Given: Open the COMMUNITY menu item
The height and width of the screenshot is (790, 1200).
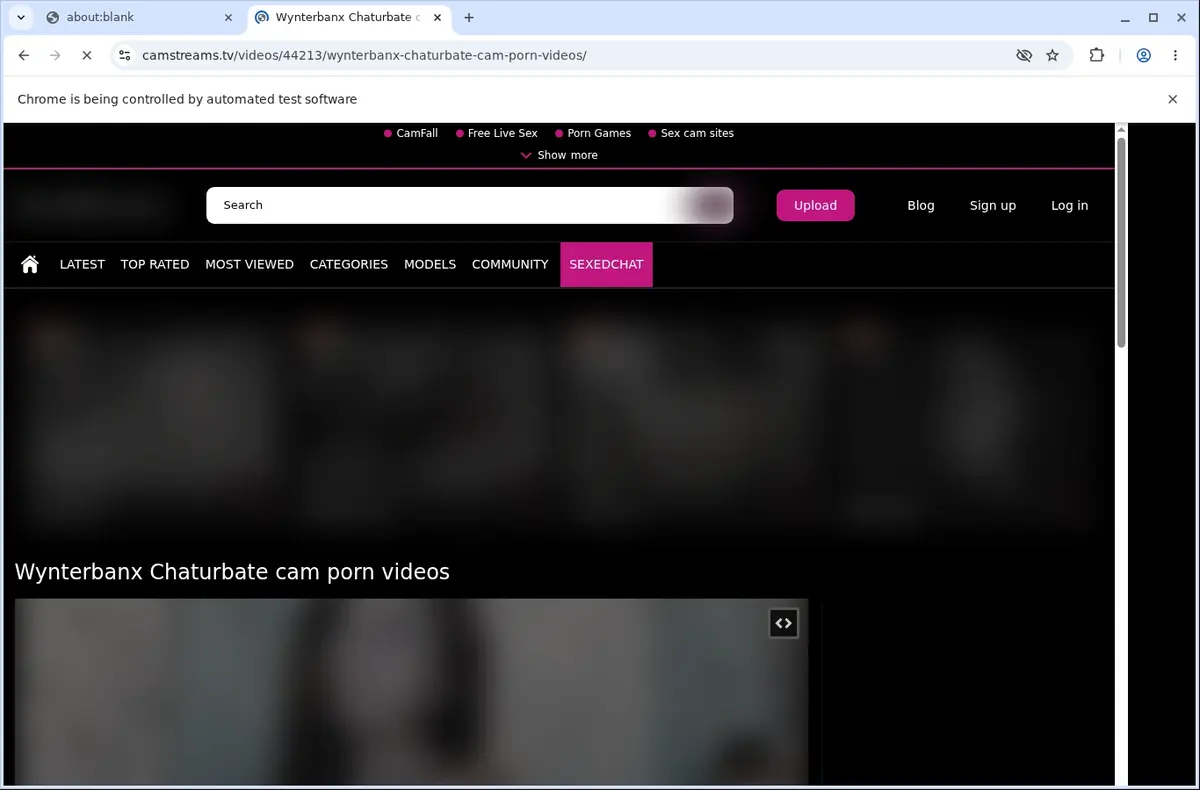Looking at the screenshot, I should (x=510, y=264).
